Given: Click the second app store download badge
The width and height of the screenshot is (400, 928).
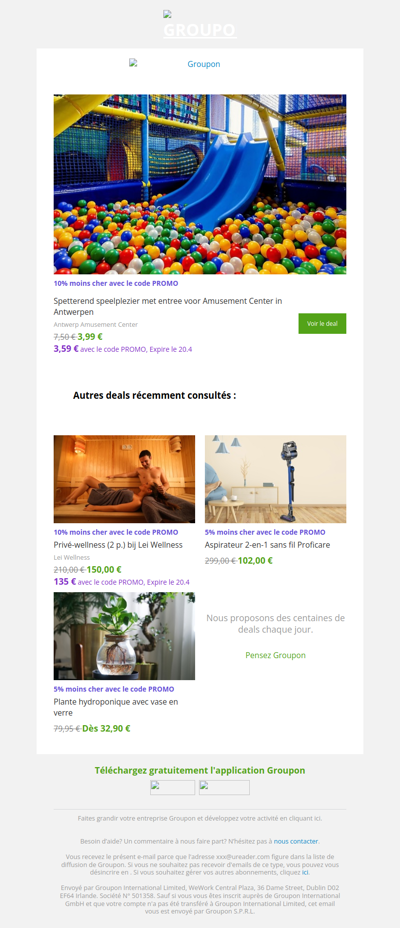Looking at the screenshot, I should click(224, 787).
